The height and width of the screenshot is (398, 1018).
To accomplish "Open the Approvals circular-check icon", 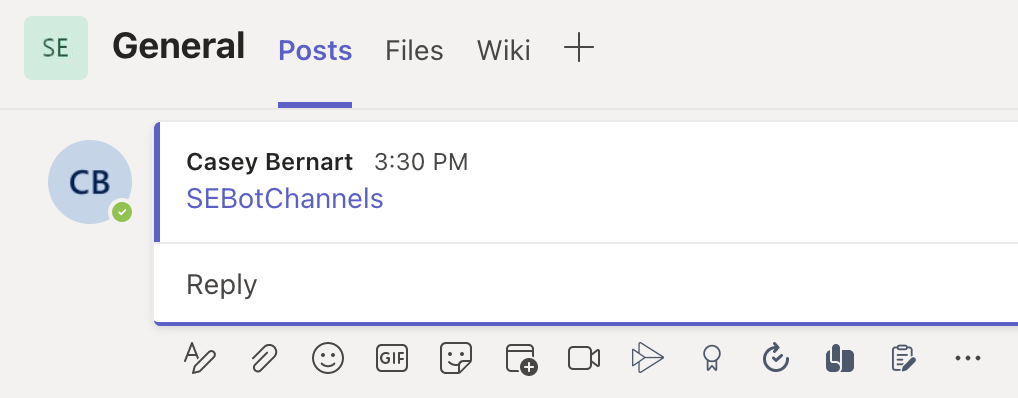I will point(775,358).
